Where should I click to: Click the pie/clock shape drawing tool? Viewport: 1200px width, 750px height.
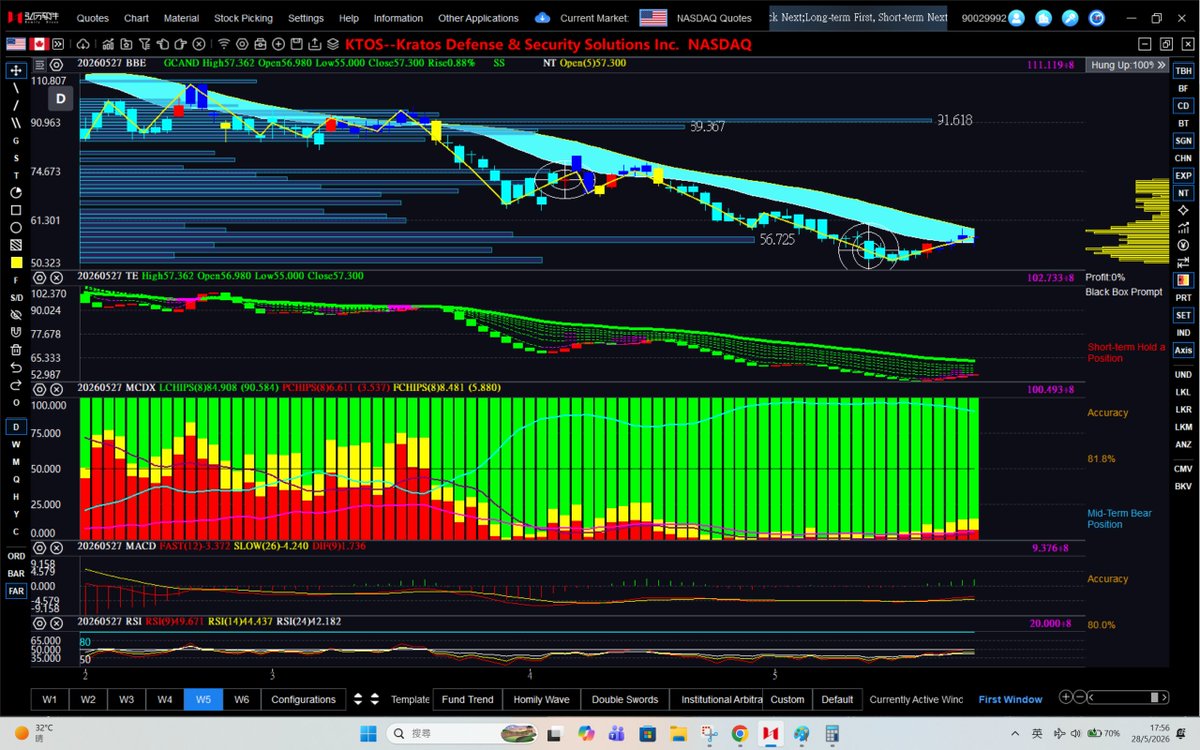[16, 192]
